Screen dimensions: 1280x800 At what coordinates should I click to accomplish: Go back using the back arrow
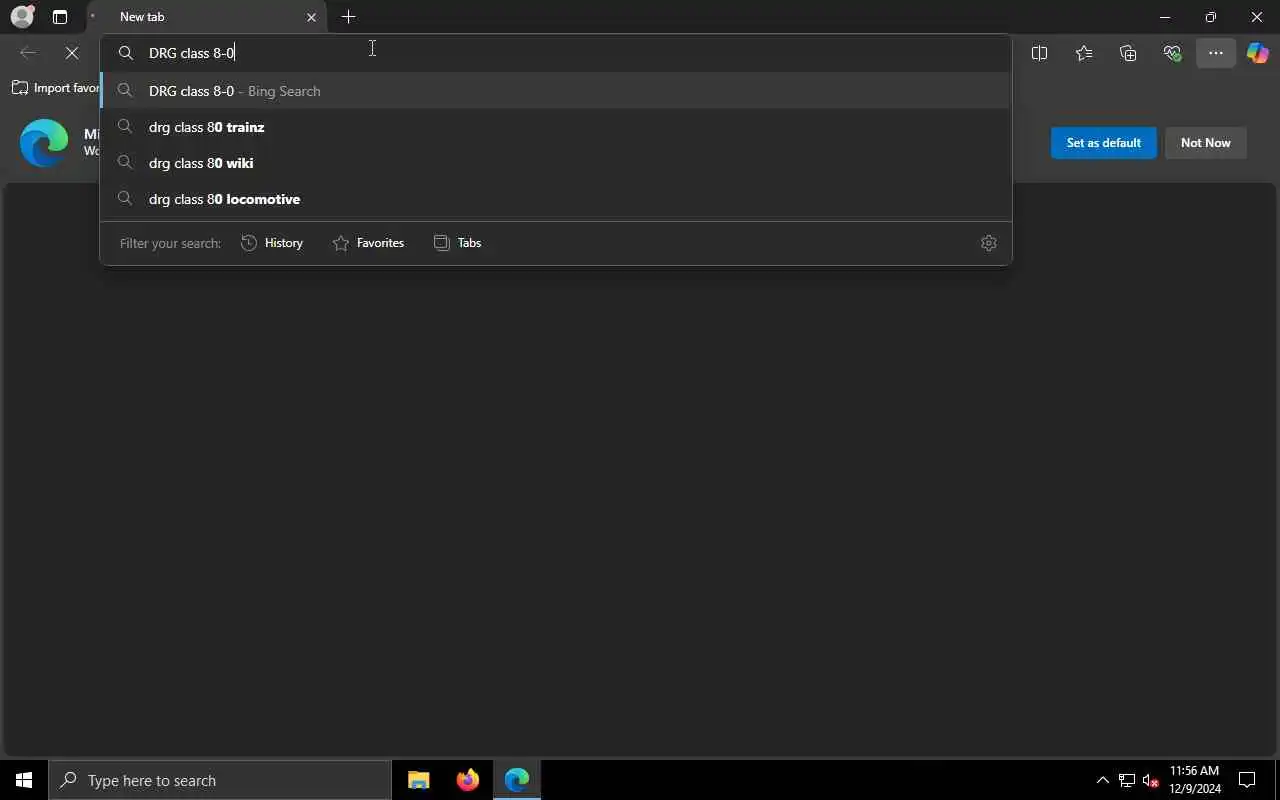tap(28, 53)
